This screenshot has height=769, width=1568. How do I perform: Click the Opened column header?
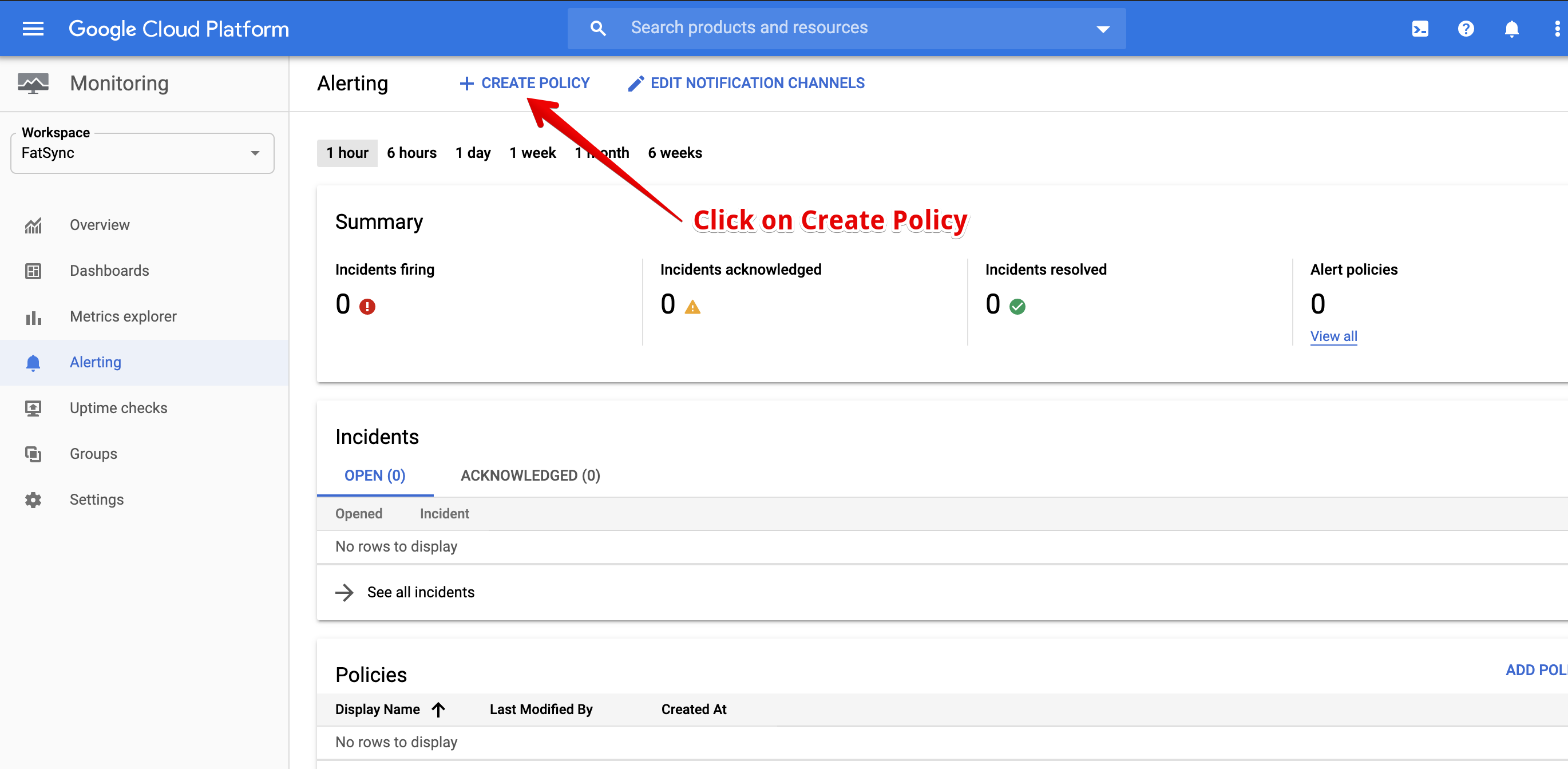click(x=358, y=514)
